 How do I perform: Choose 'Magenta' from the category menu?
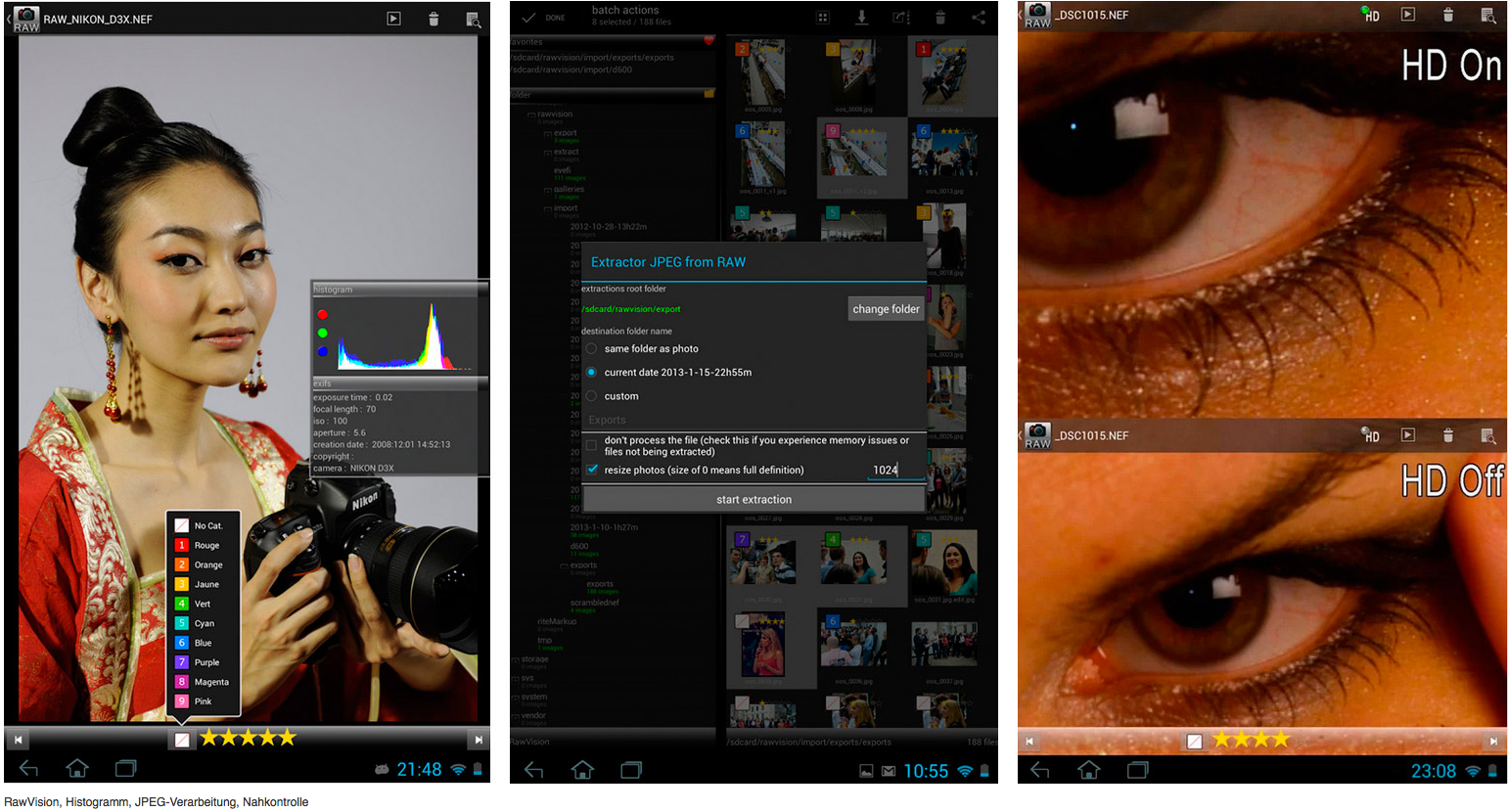point(210,682)
